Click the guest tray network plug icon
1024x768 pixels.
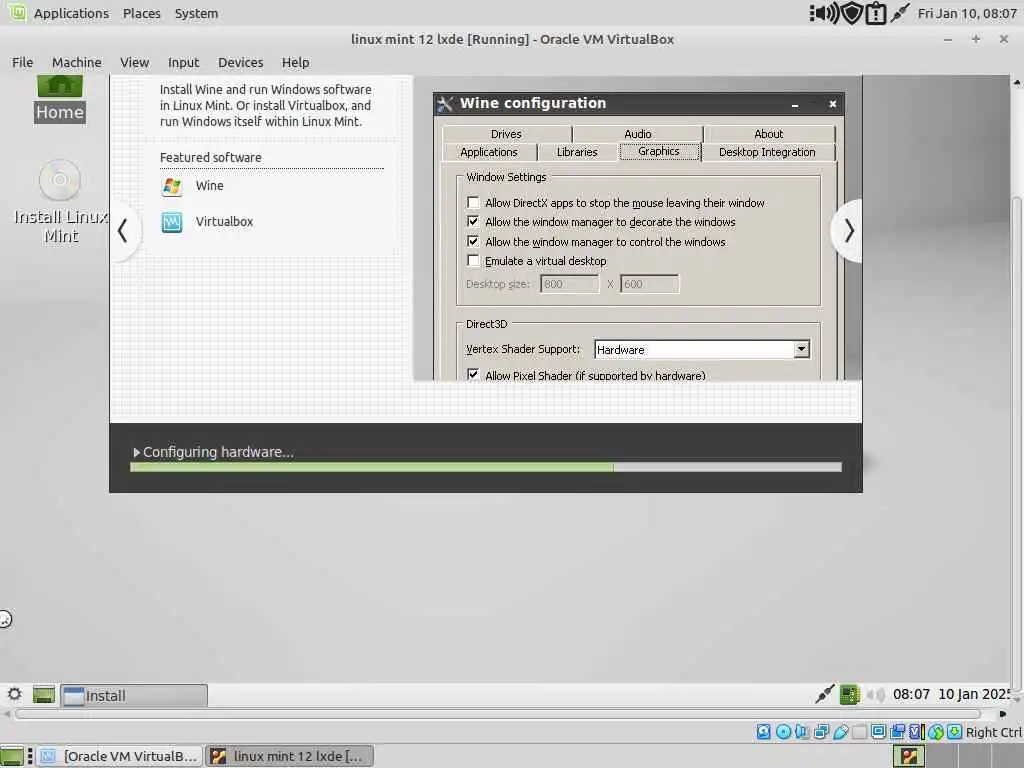(x=824, y=694)
